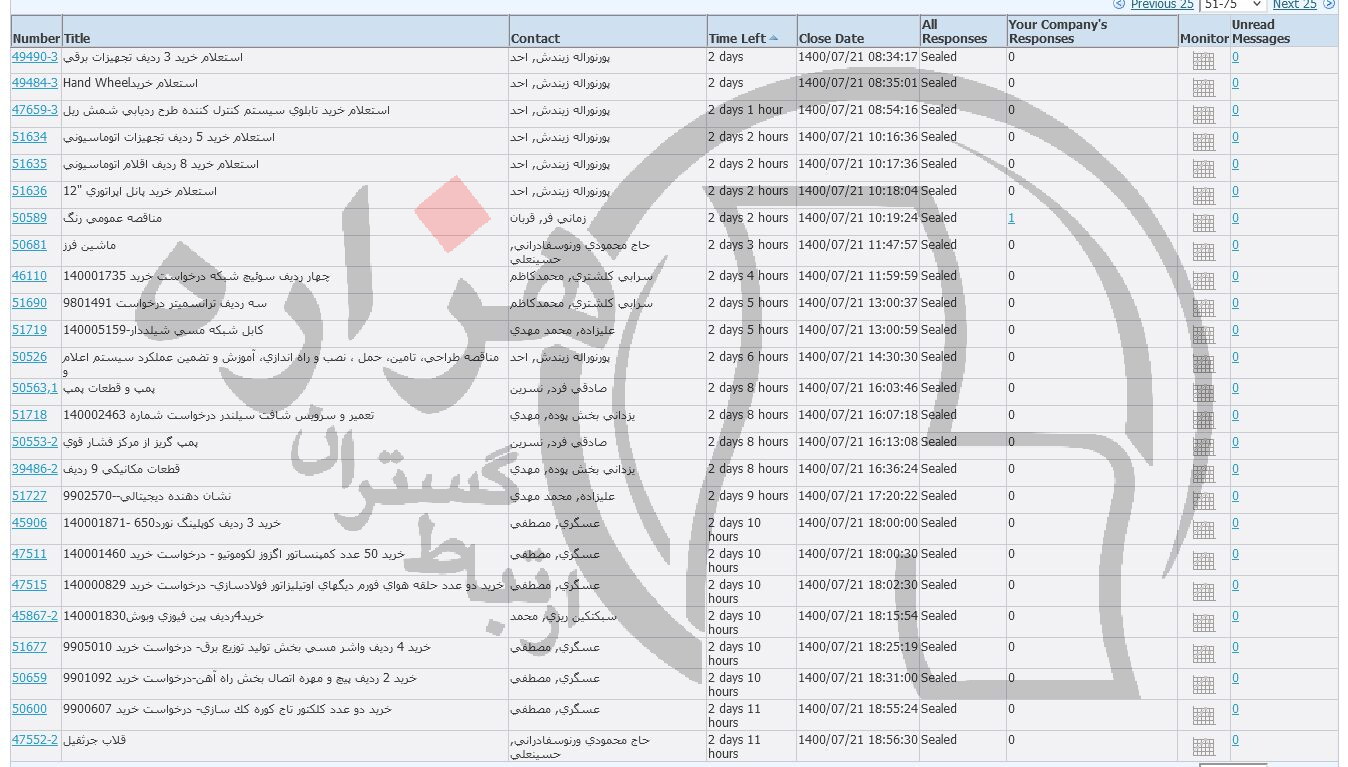This screenshot has width=1348, height=767.
Task: Open Monitor icon for negotiation 47659-3
Action: tap(1203, 115)
